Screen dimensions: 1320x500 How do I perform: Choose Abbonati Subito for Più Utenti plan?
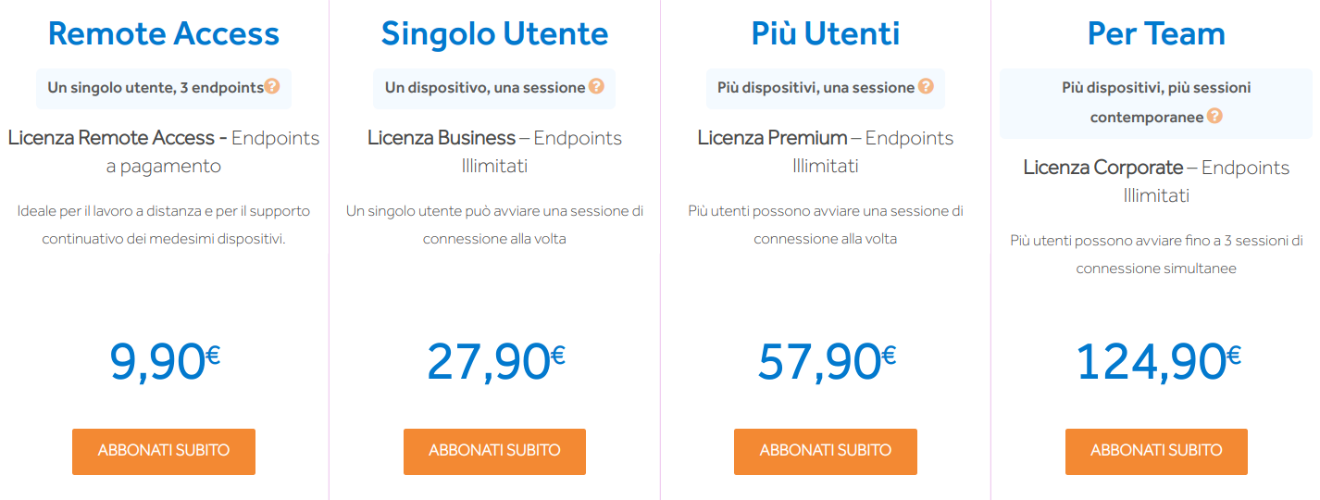coord(825,451)
